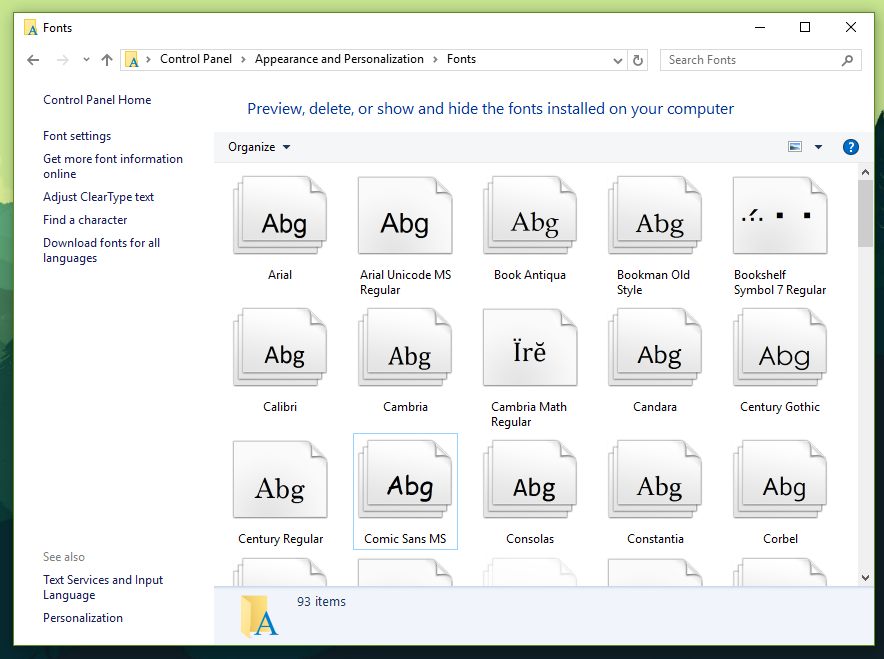884x659 pixels.
Task: Click the 93 items status text
Action: point(321,601)
